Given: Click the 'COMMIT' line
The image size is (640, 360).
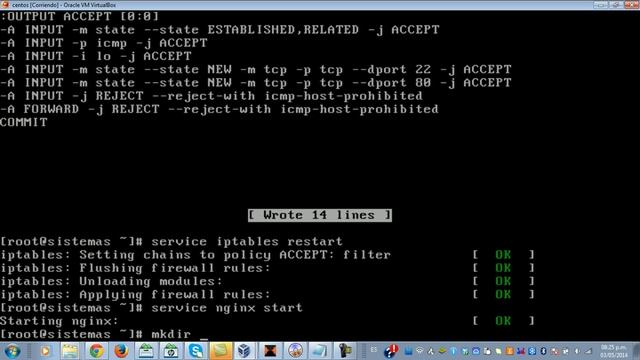Looking at the screenshot, I should tap(24, 122).
